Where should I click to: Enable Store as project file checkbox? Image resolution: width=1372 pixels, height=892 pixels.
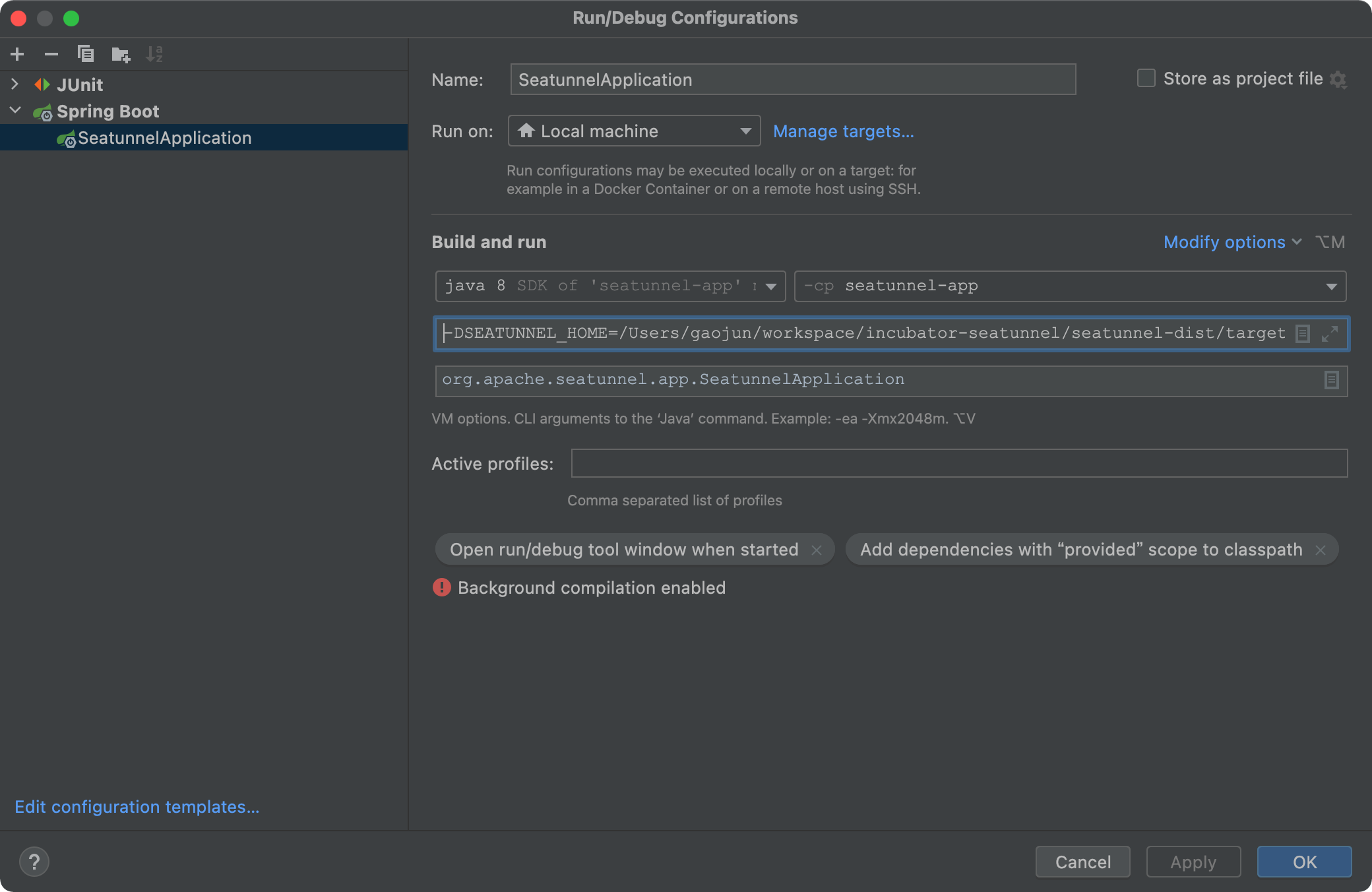(1146, 79)
